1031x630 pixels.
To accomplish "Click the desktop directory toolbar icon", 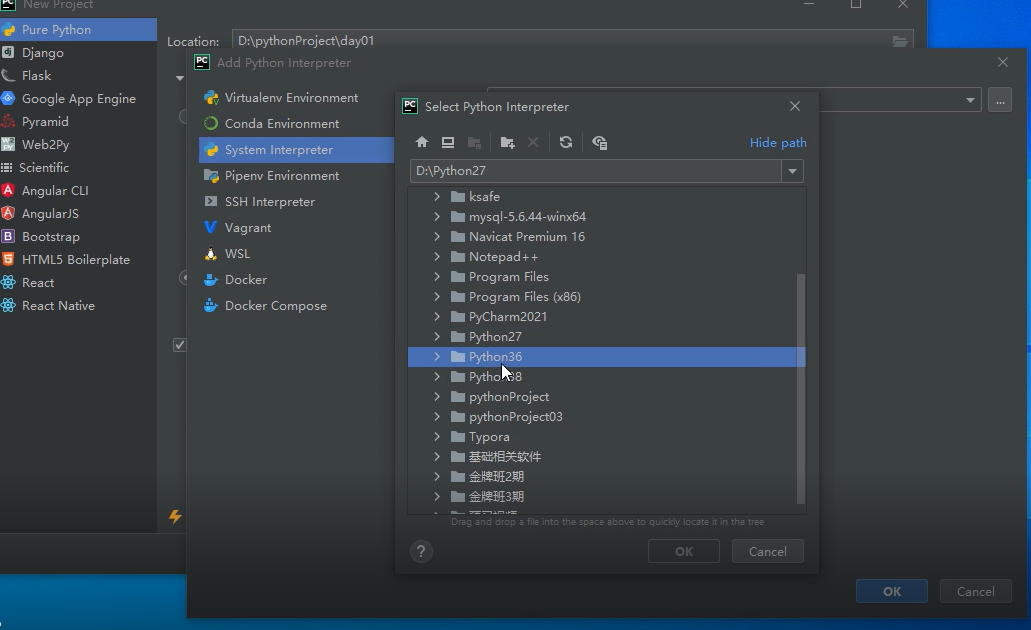I will click(x=448, y=142).
